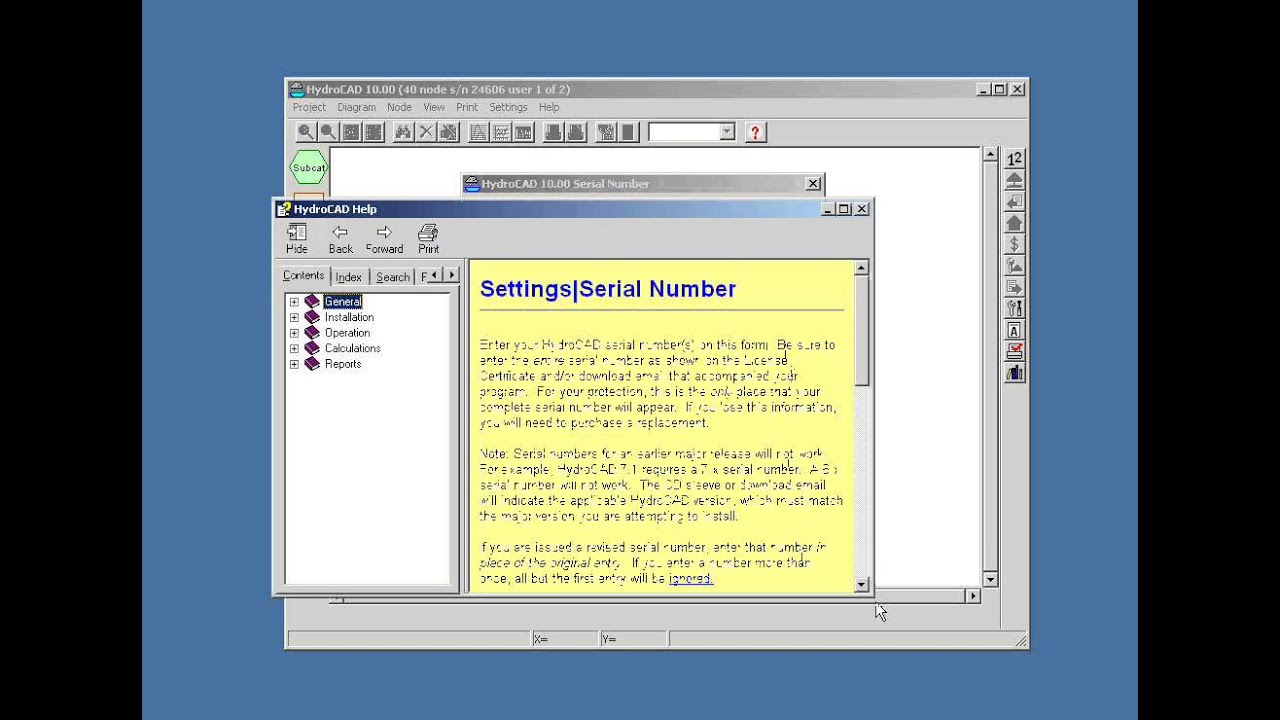This screenshot has width=1280, height=720.
Task: Click the zoom in magnifier in HydroCAD toolbar
Action: click(x=306, y=132)
